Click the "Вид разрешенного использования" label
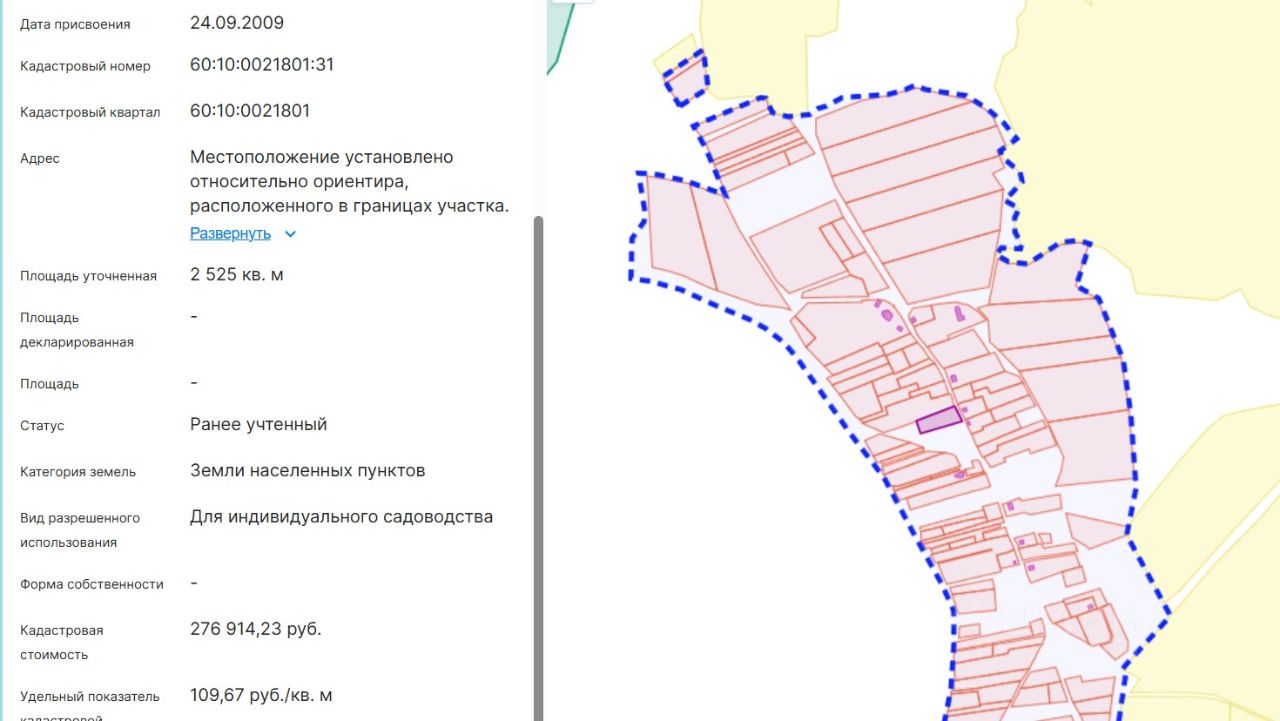1280x721 pixels. tap(80, 530)
